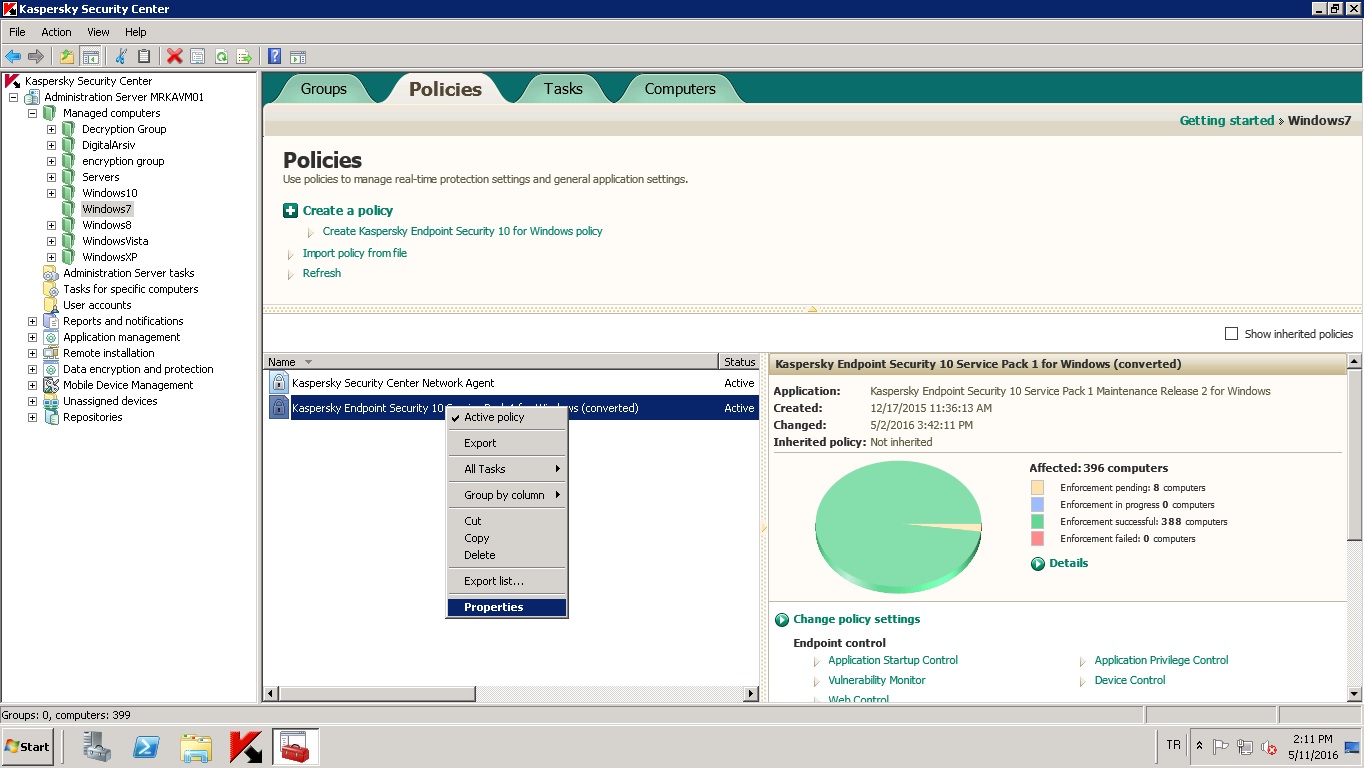Expand the Windows10 tree node
Image resolution: width=1364 pixels, height=768 pixels.
coord(51,193)
